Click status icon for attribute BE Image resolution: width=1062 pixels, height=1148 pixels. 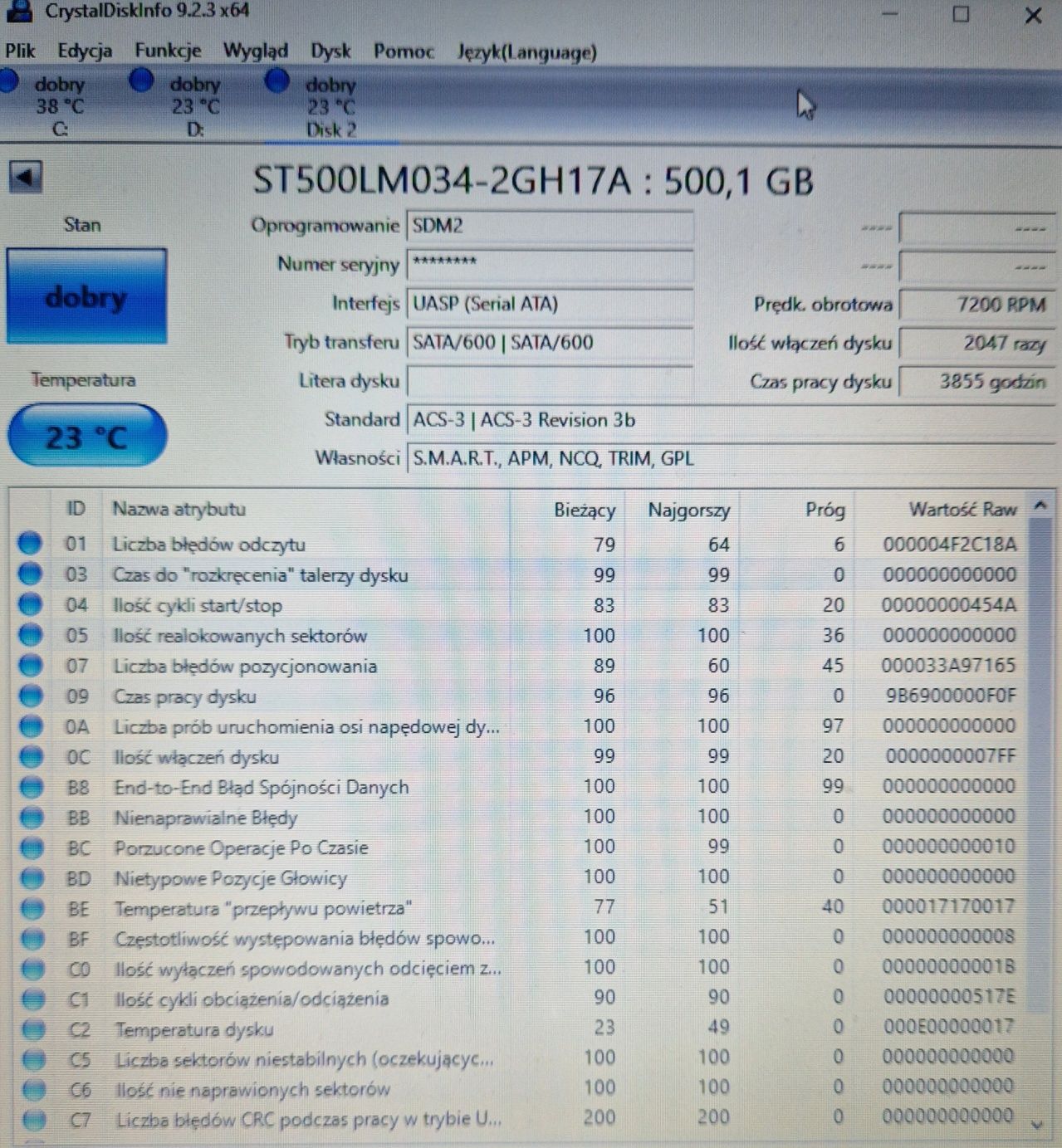click(x=32, y=908)
